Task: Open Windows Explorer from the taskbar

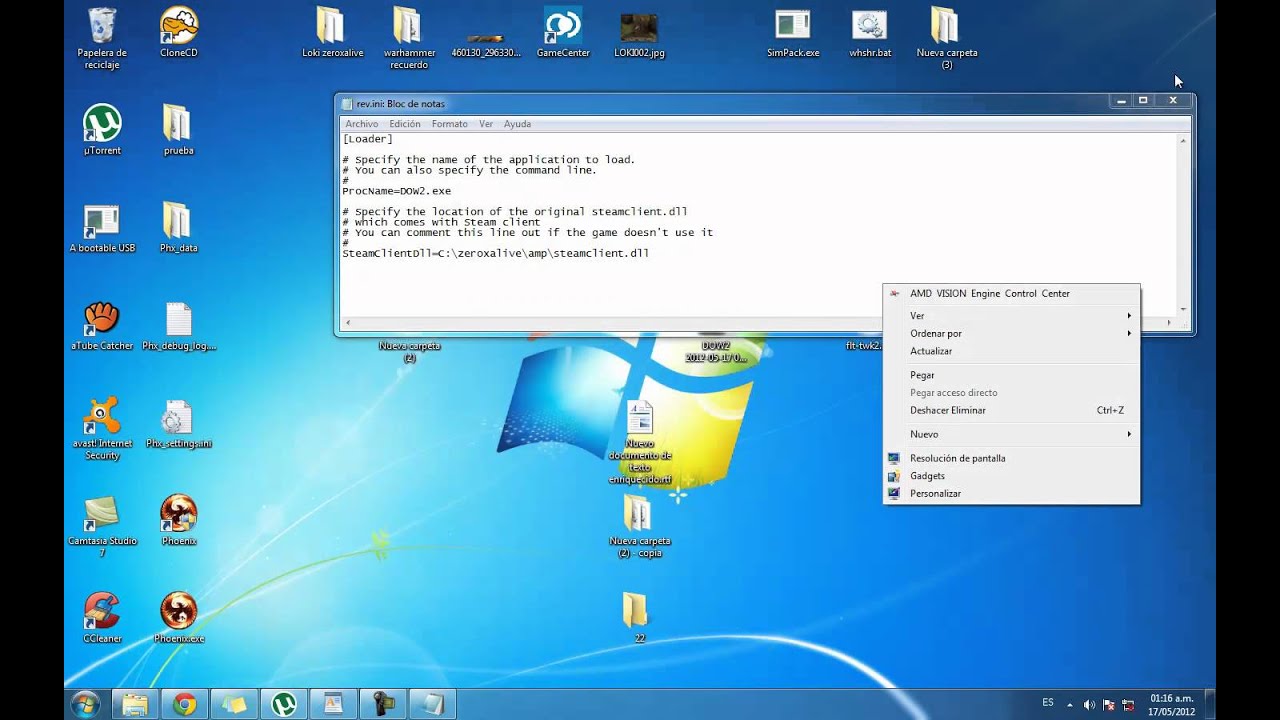Action: [135, 704]
